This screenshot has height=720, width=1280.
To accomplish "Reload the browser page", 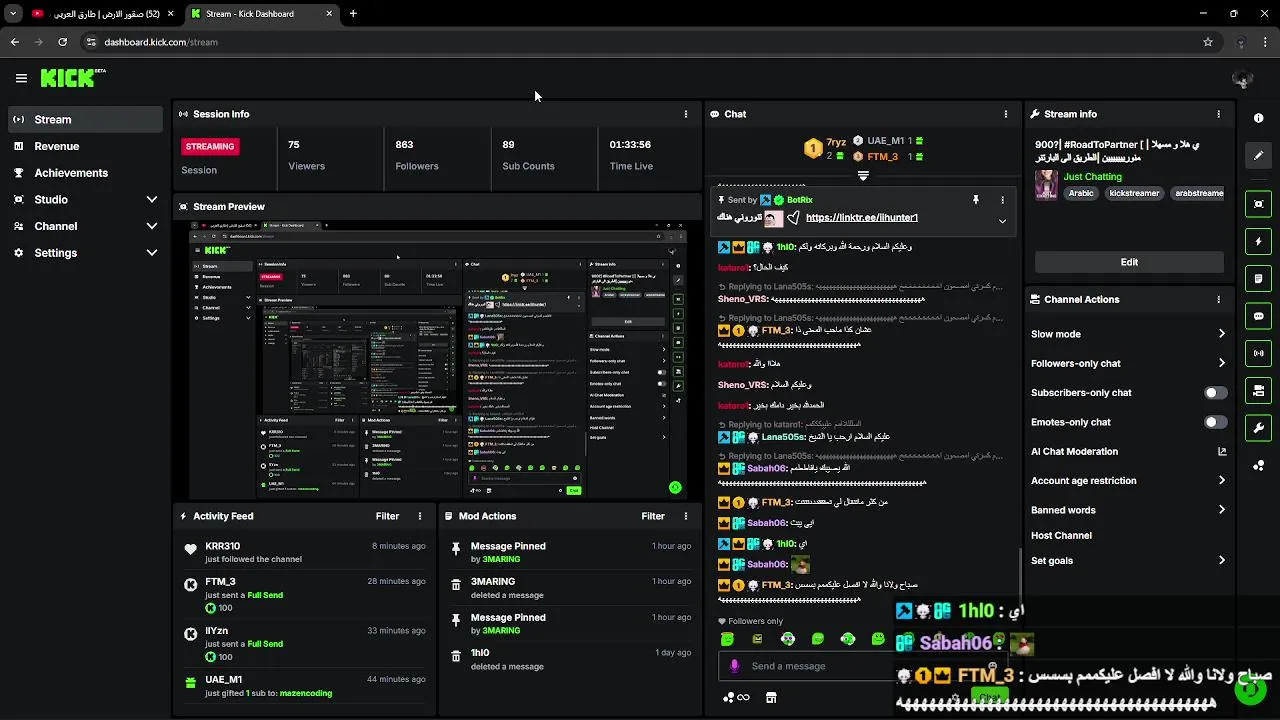I will [x=62, y=42].
